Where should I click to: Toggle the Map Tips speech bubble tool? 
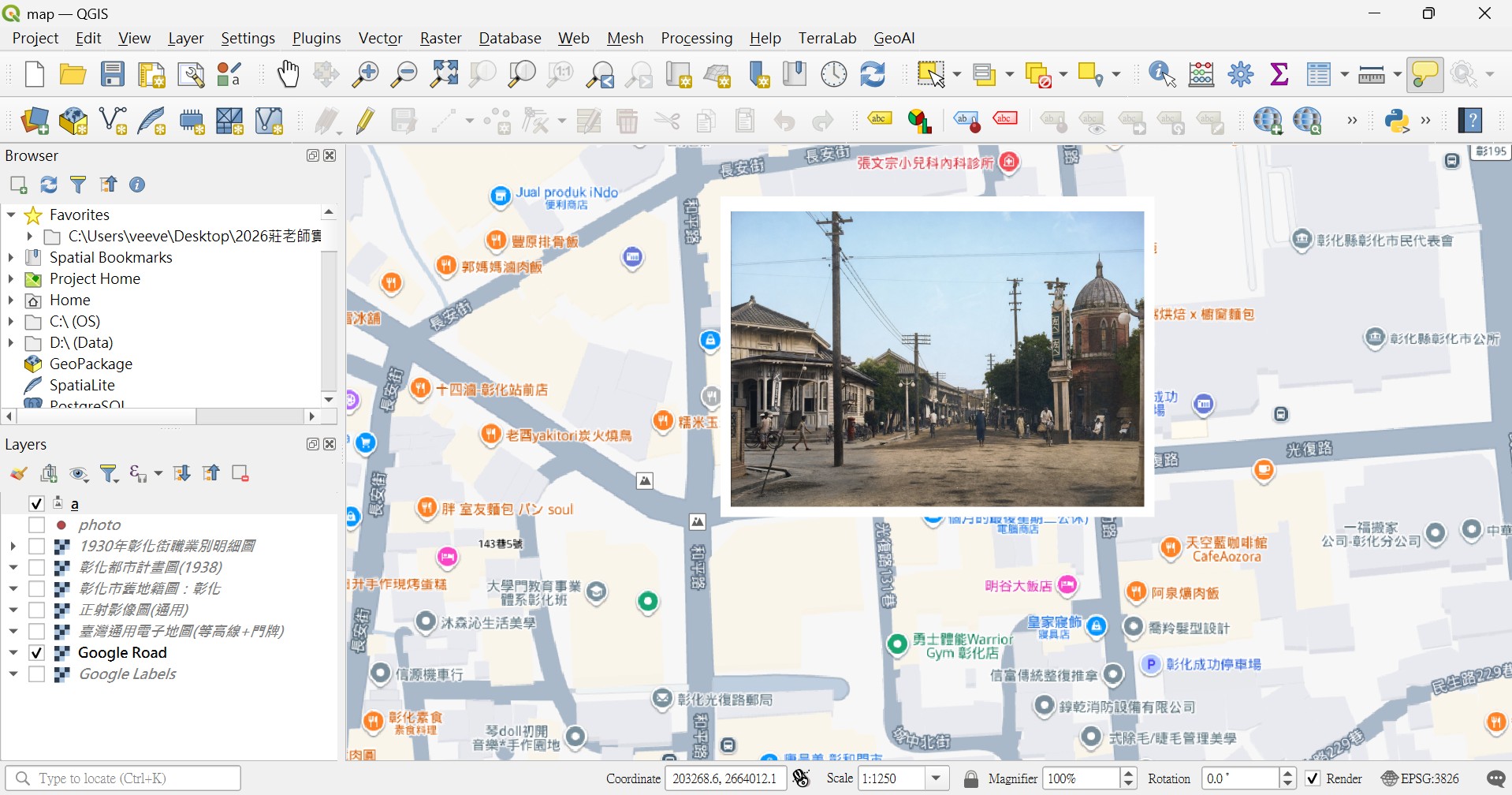1425,74
